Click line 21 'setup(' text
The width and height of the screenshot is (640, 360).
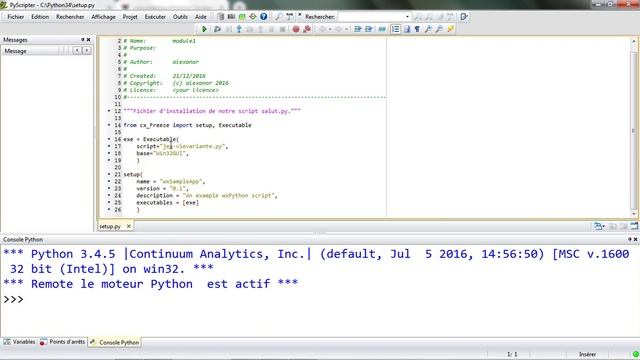point(133,174)
